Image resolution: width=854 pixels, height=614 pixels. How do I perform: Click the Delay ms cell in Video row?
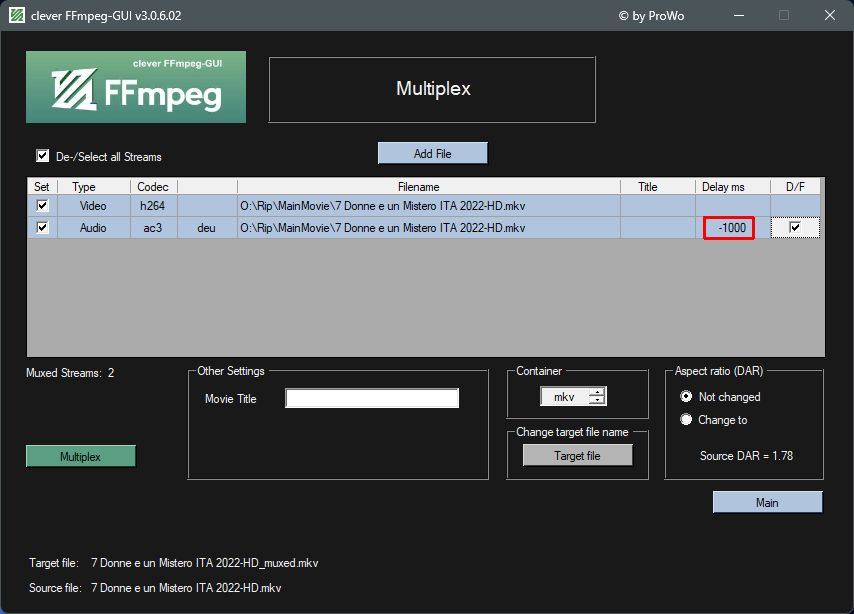tap(733, 206)
